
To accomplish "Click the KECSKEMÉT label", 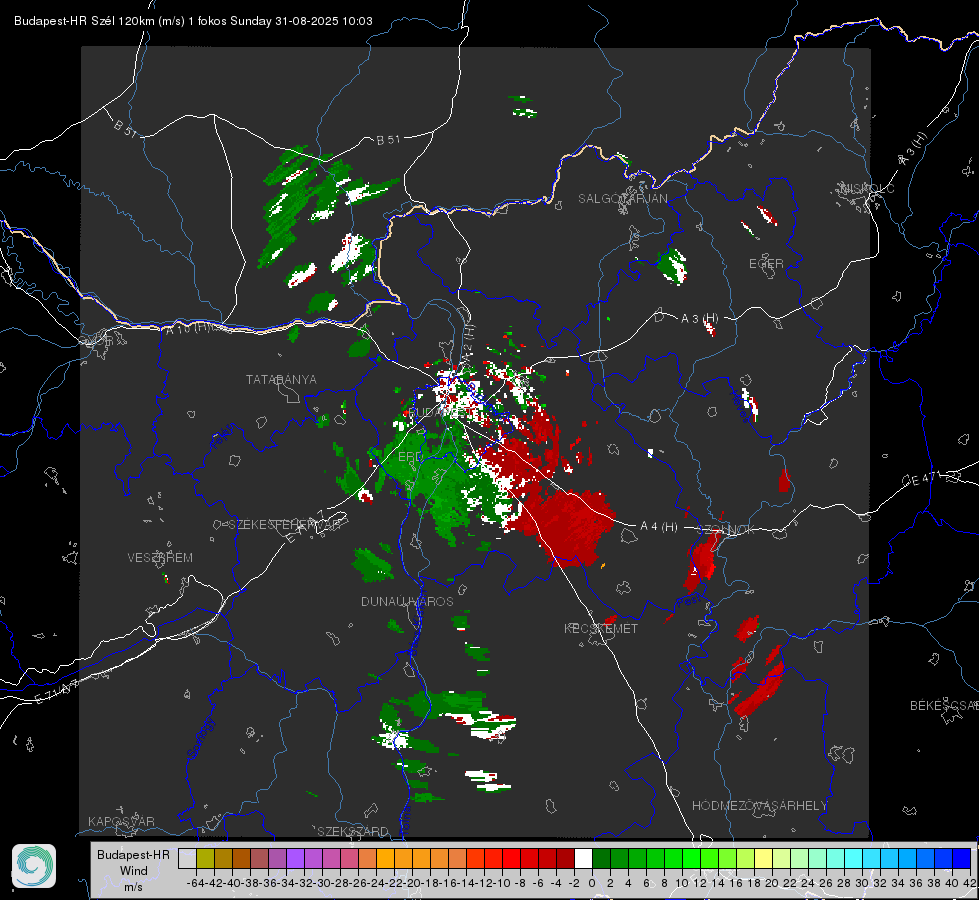I will pyautogui.click(x=601, y=628).
